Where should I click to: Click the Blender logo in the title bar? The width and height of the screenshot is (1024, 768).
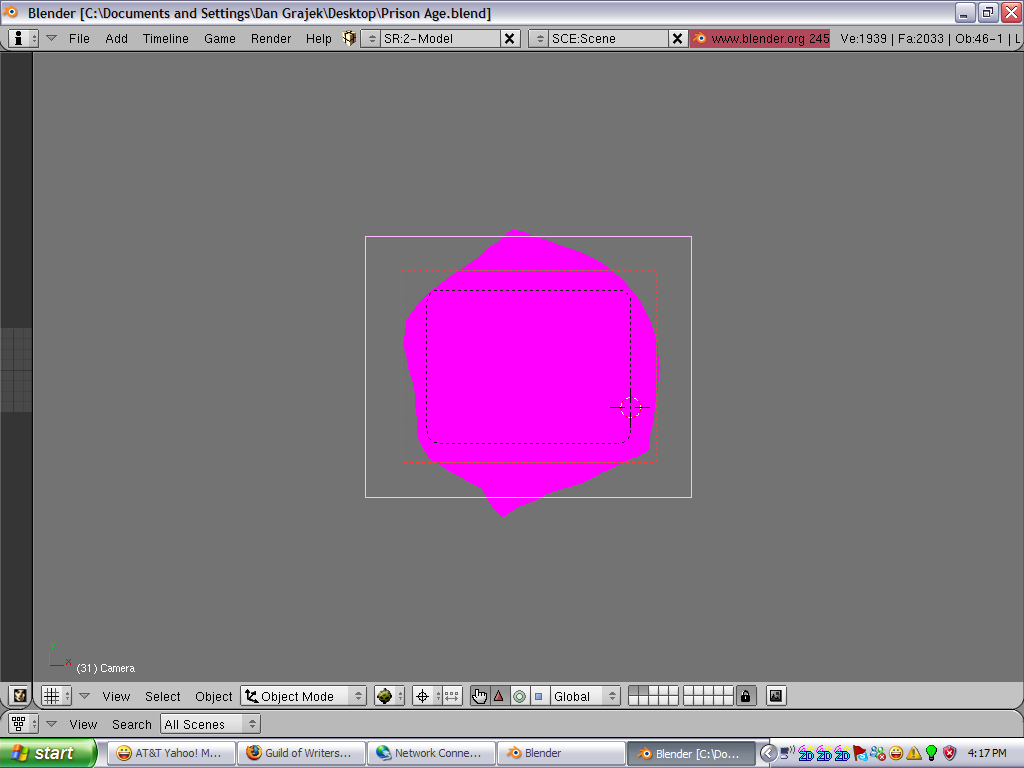10,12
